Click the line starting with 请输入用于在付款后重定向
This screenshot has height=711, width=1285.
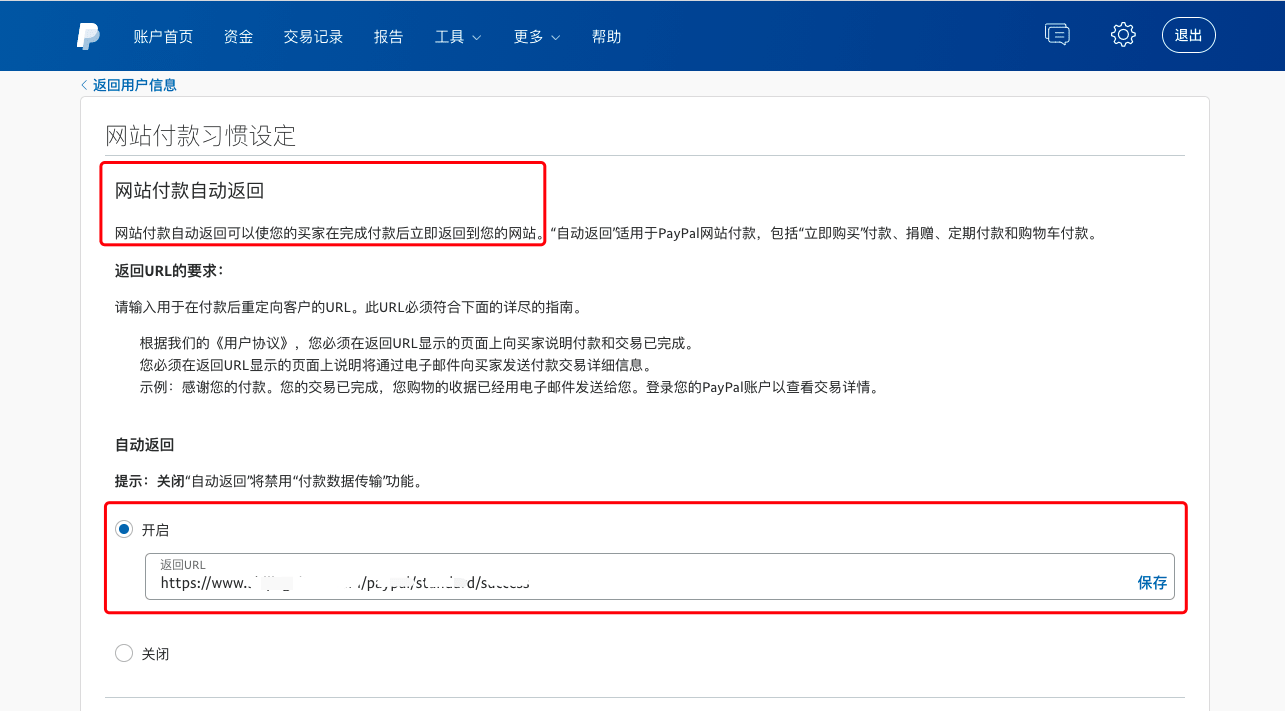pos(348,307)
